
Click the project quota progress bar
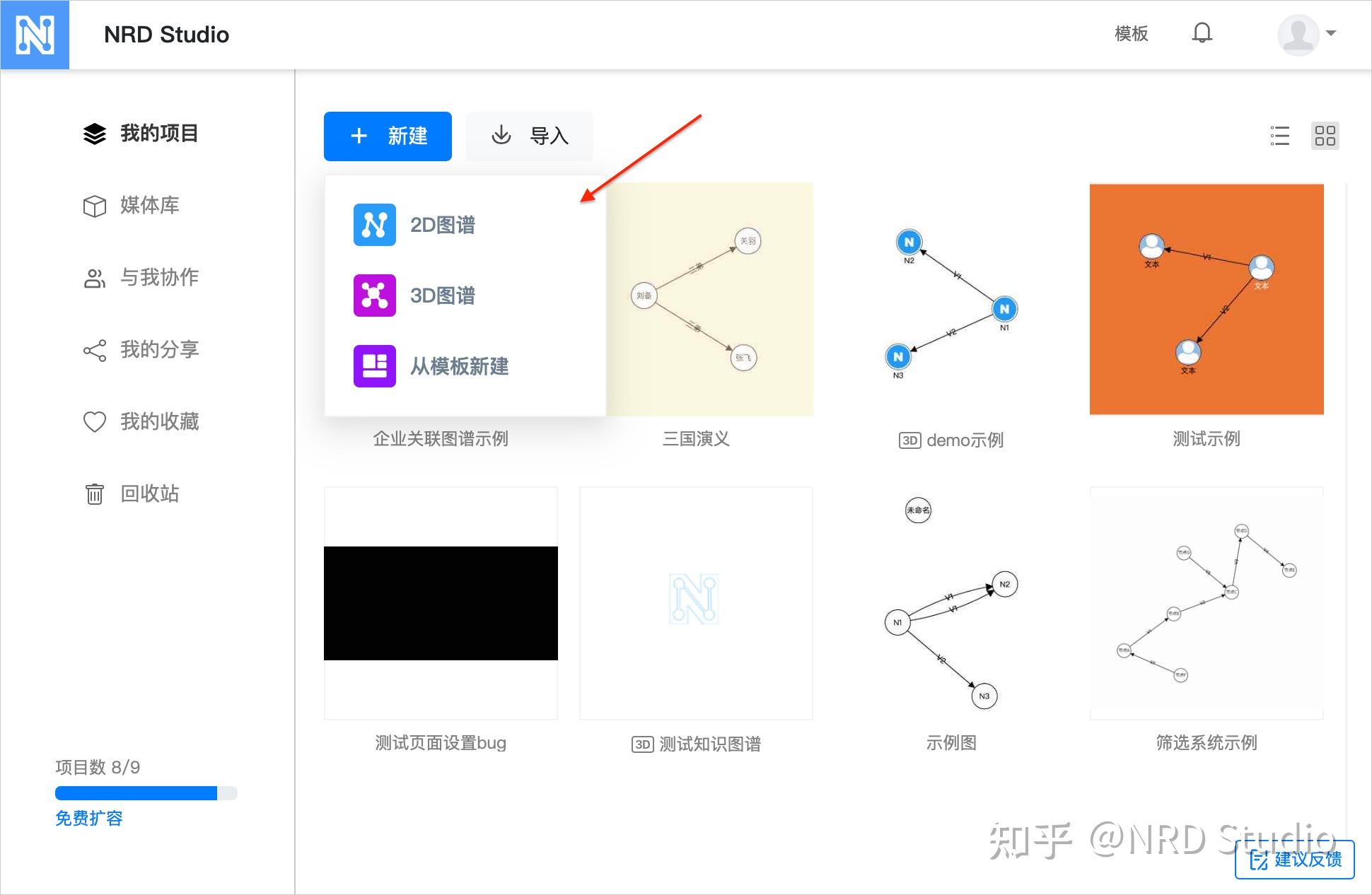coord(145,793)
